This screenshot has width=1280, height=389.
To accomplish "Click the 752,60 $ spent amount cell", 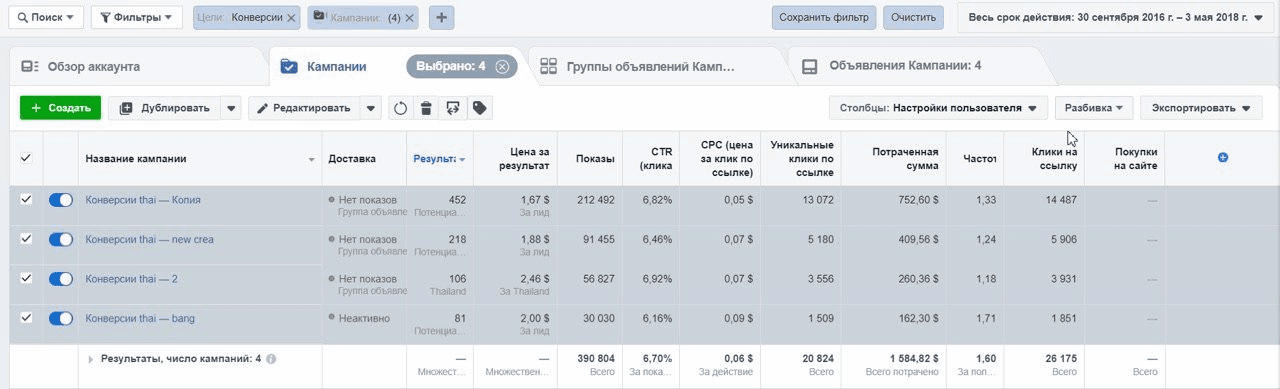I will [916, 200].
